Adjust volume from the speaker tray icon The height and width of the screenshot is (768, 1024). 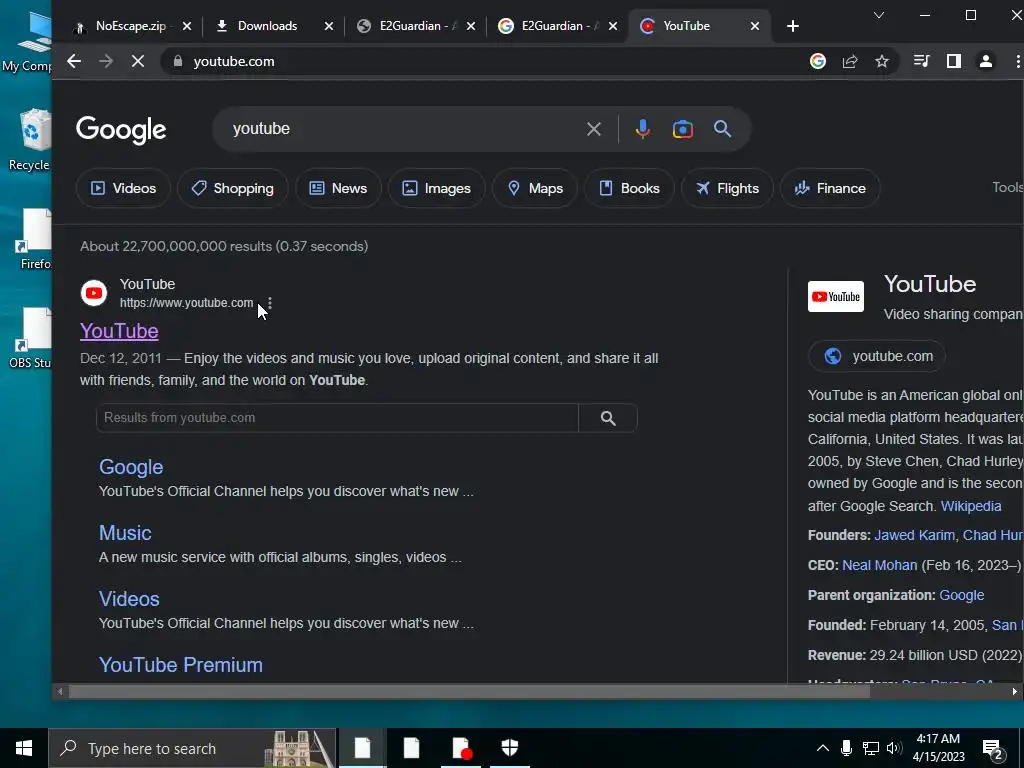(x=894, y=748)
